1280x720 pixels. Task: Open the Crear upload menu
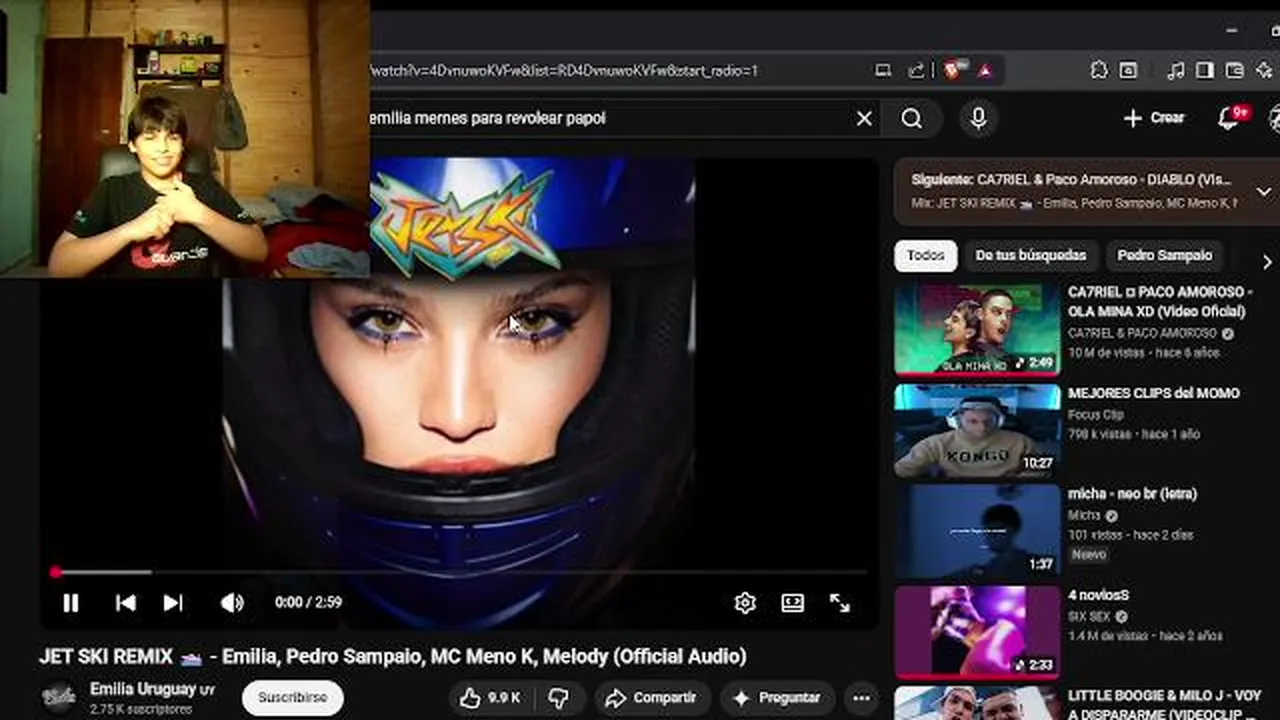1154,118
